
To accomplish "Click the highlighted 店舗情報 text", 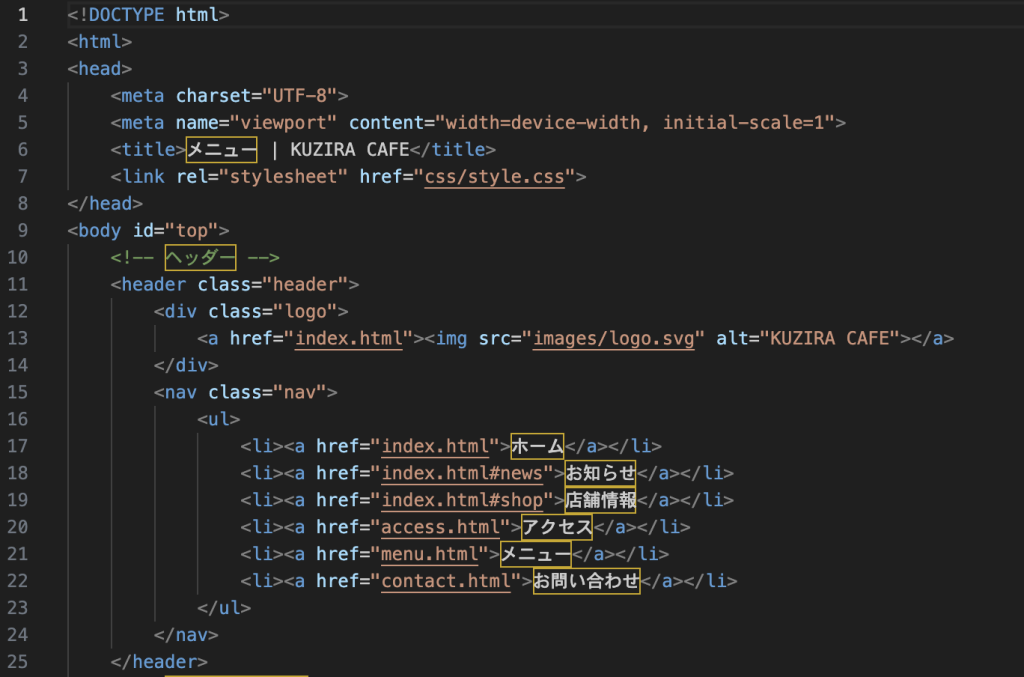I will 600,500.
